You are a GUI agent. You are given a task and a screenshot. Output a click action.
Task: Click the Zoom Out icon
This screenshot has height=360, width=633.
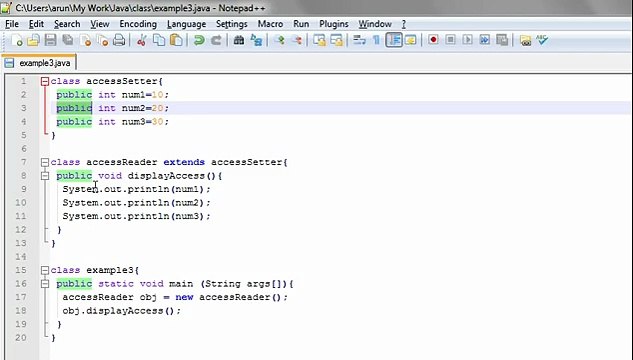pos(297,40)
